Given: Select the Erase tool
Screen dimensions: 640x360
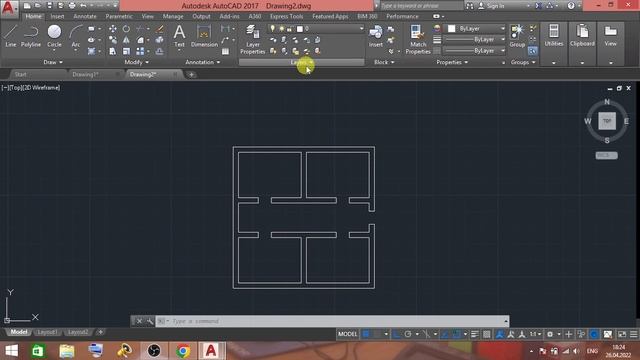Looking at the screenshot, I should 160,29.
